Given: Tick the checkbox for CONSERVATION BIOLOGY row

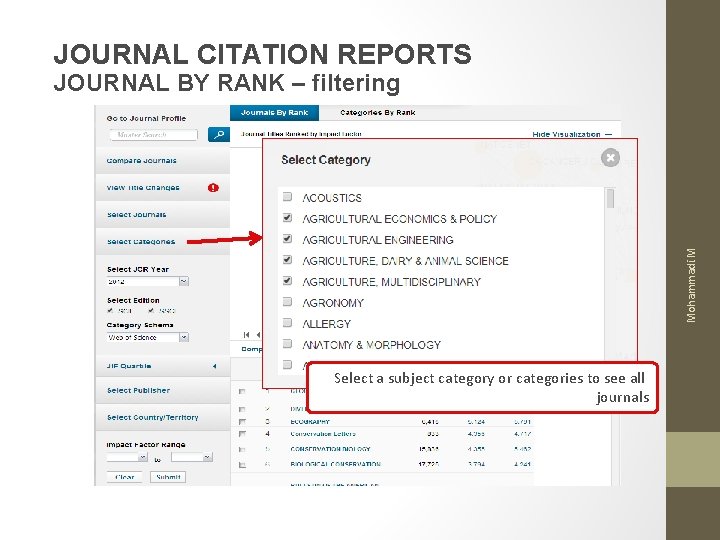Looking at the screenshot, I should tap(242, 450).
